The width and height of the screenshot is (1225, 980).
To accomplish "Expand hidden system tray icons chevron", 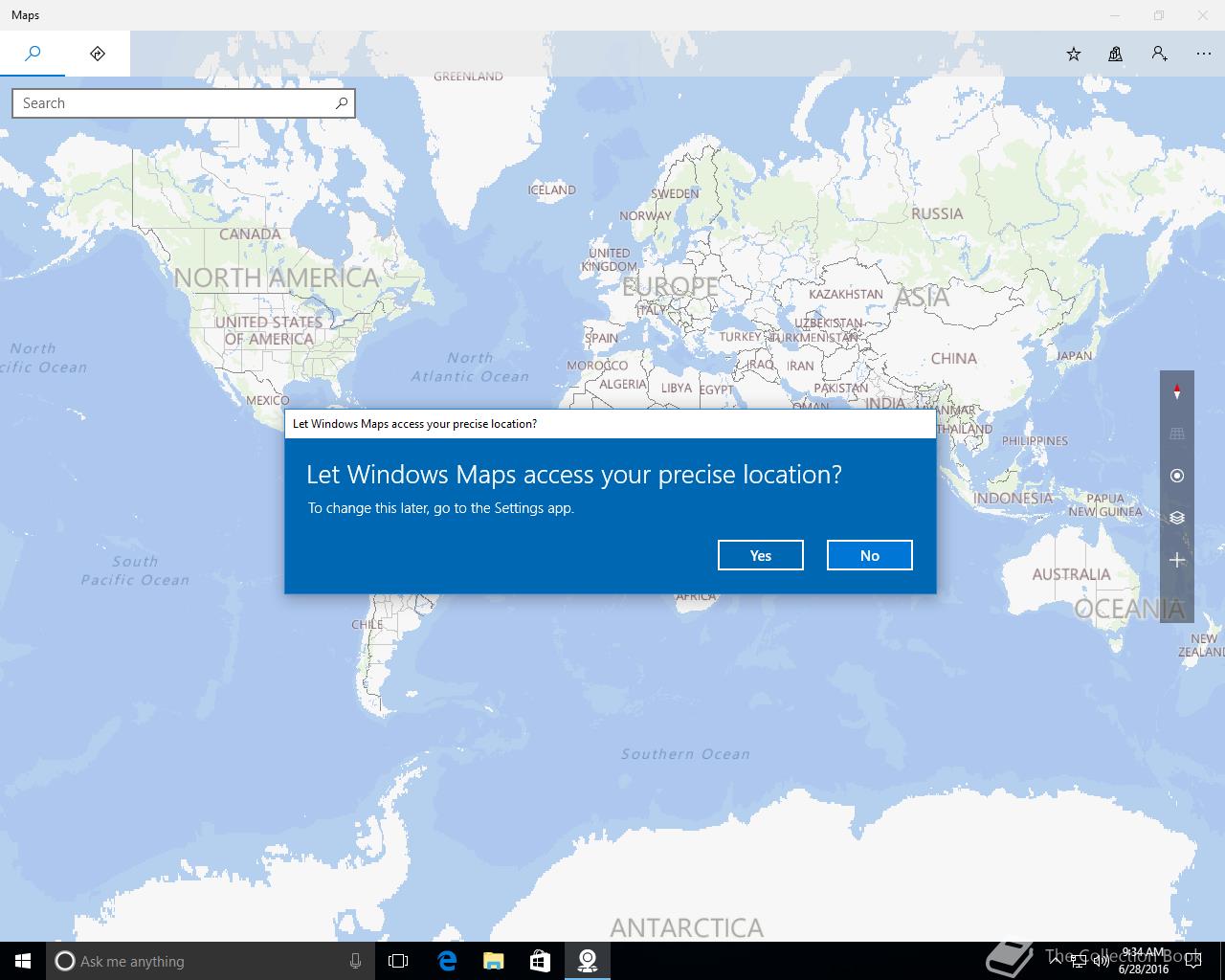I will pos(1057,961).
